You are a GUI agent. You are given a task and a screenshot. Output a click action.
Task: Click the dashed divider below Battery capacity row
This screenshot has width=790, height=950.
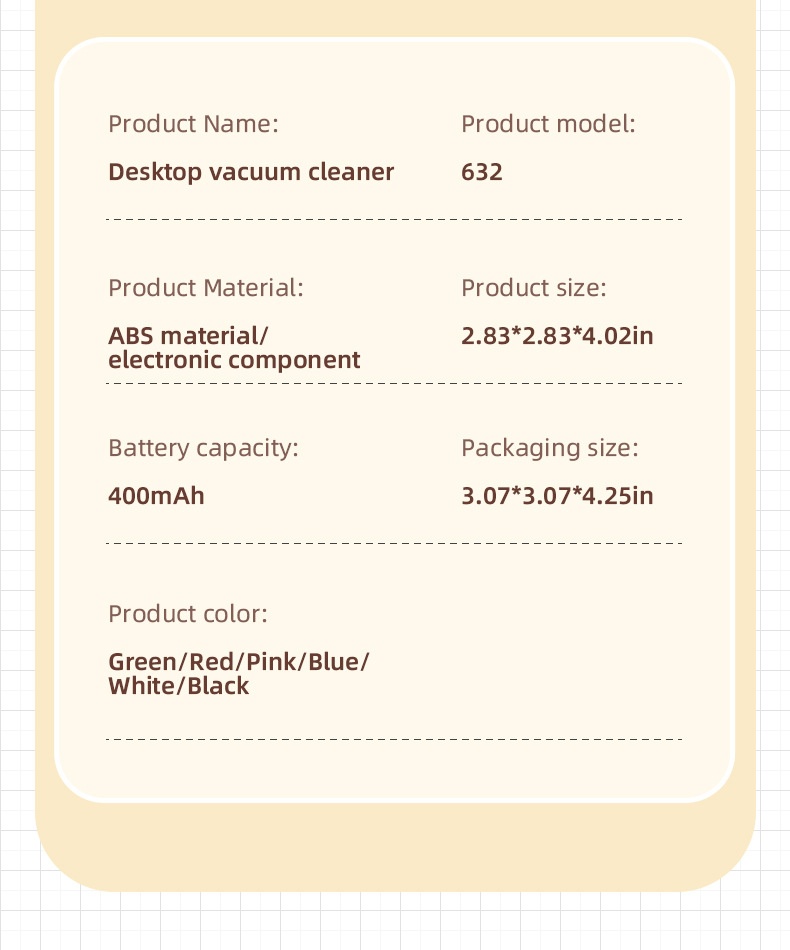[x=394, y=543]
